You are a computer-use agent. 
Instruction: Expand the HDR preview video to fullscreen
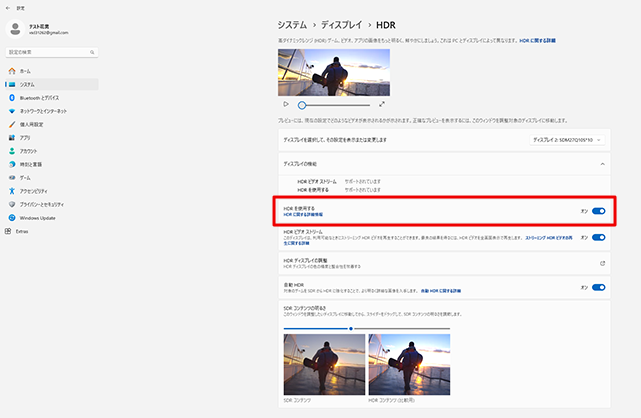tap(382, 104)
